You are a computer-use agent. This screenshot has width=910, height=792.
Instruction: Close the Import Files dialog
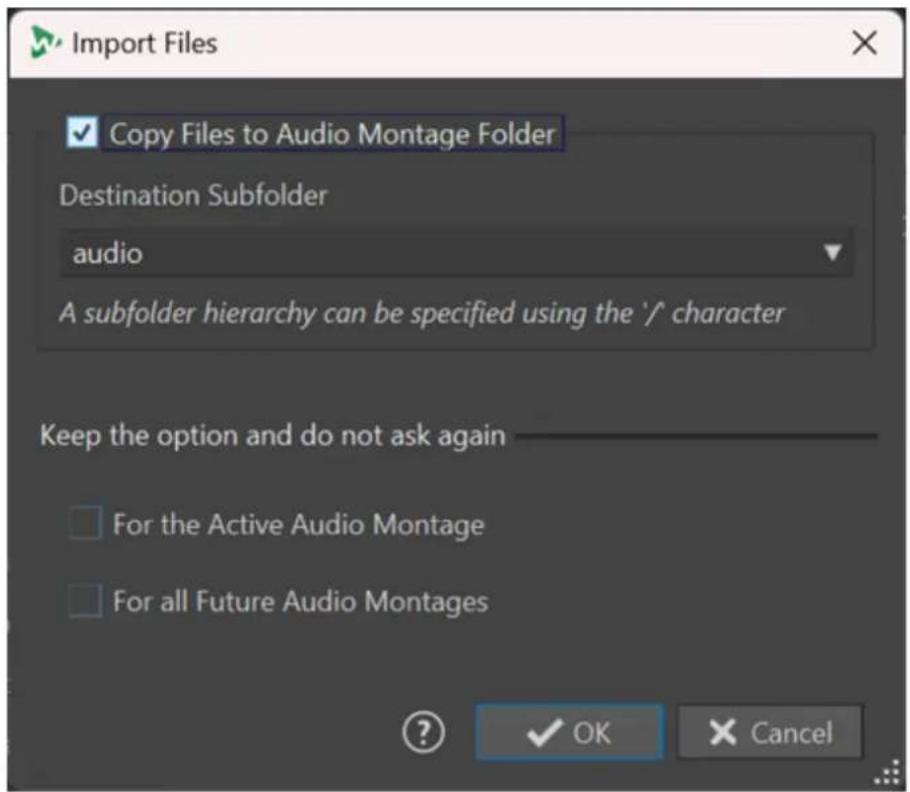[x=864, y=43]
